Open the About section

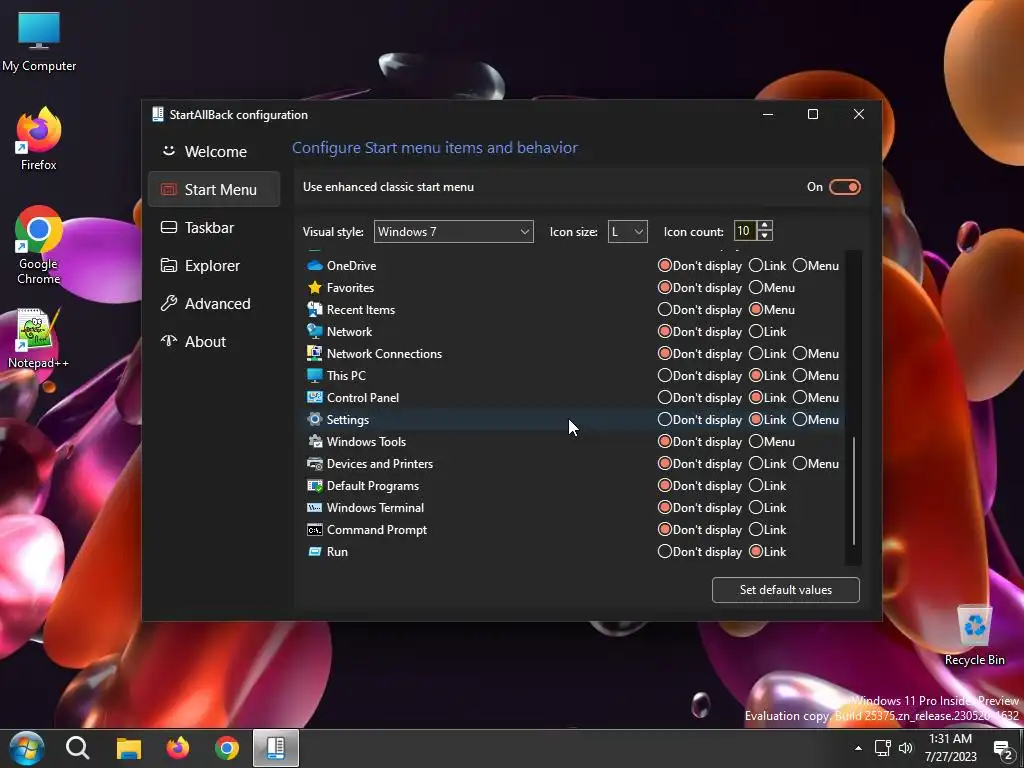(x=214, y=342)
